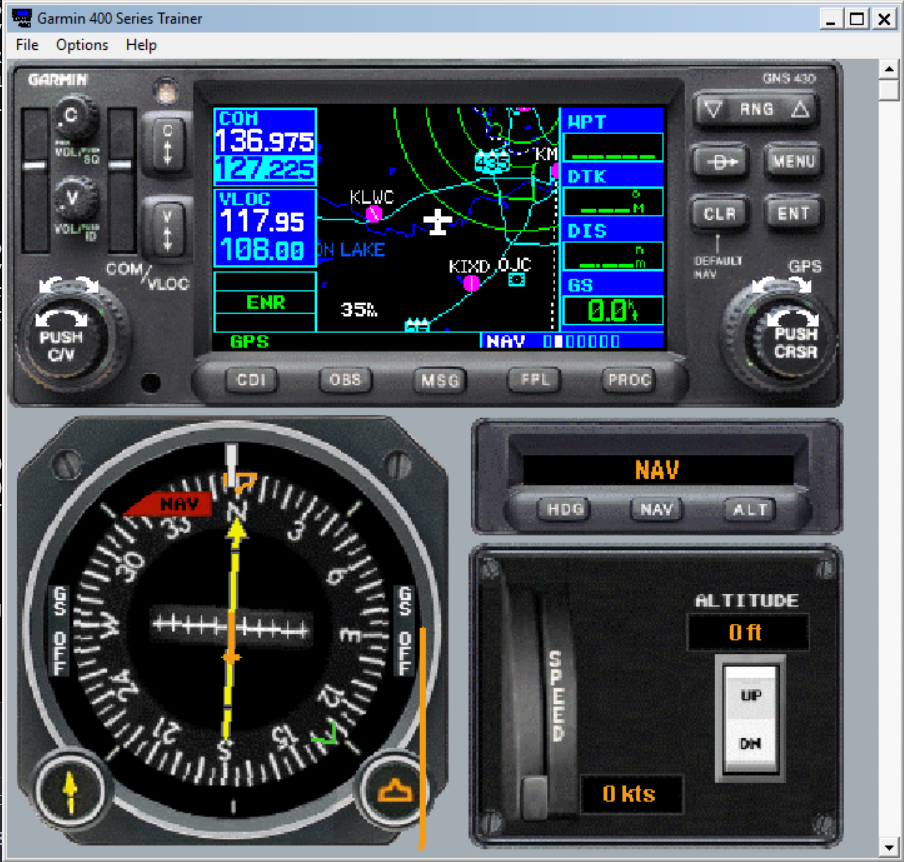
Task: Click the scrollbar down arrow
Action: click(889, 848)
